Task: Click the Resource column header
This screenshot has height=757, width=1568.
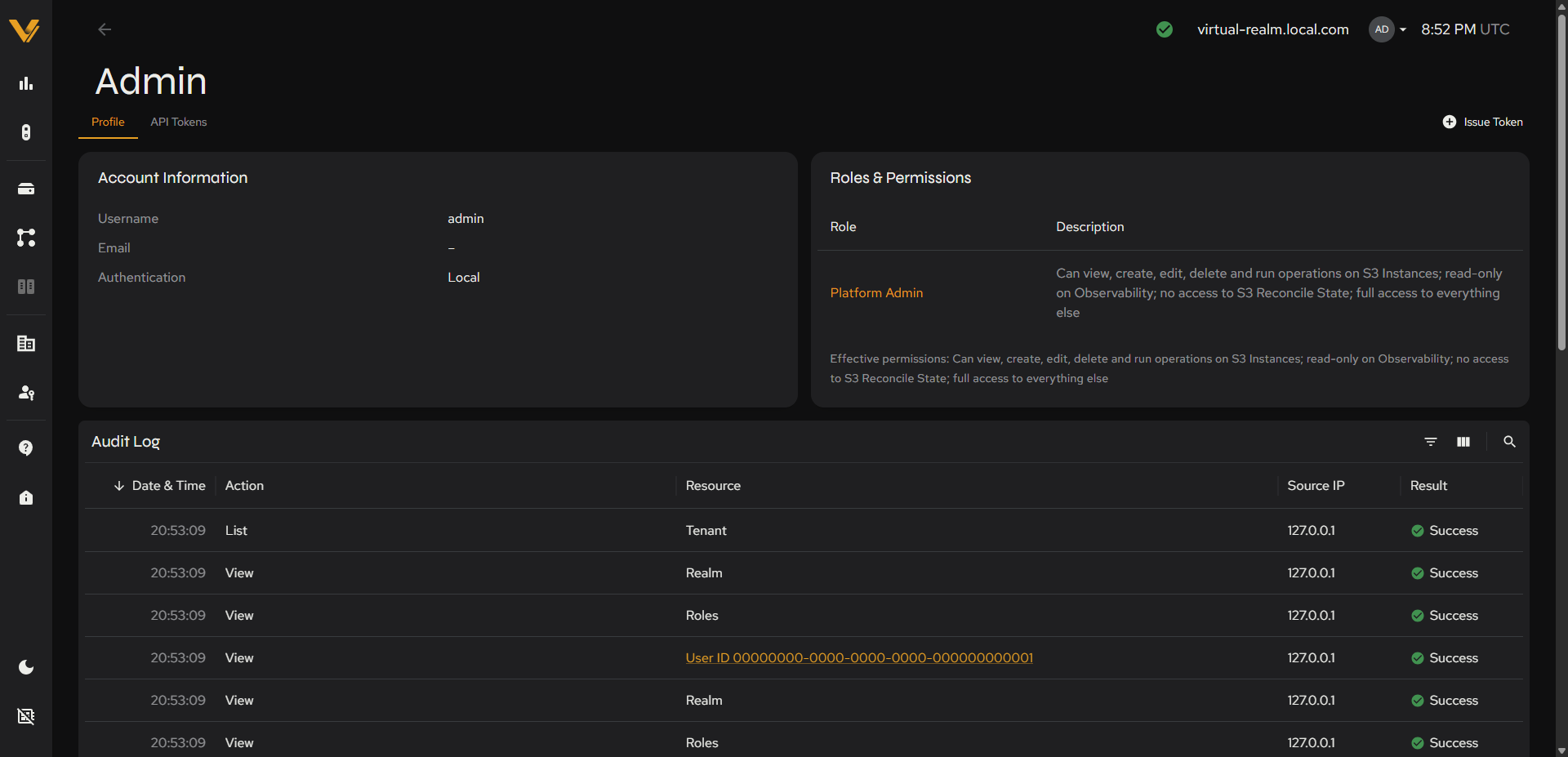Action: click(x=713, y=486)
